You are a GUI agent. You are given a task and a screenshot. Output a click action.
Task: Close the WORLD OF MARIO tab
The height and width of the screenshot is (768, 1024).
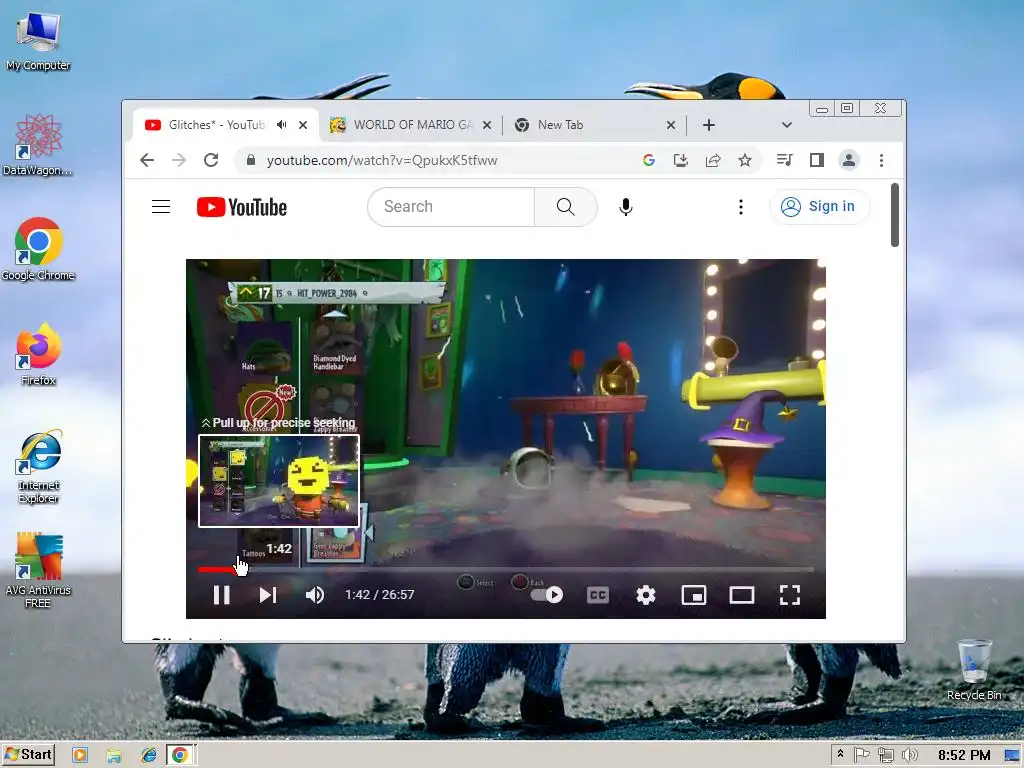[x=487, y=125]
